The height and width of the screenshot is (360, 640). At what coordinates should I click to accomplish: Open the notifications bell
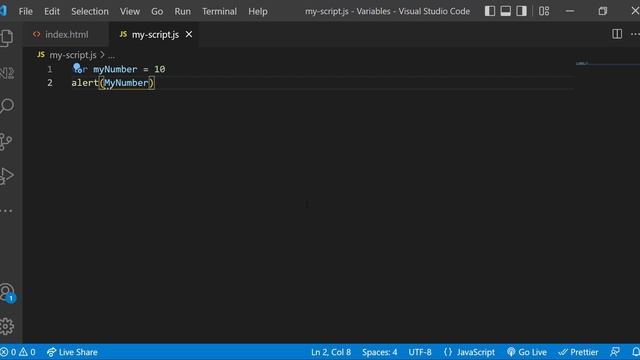[x=636, y=352]
